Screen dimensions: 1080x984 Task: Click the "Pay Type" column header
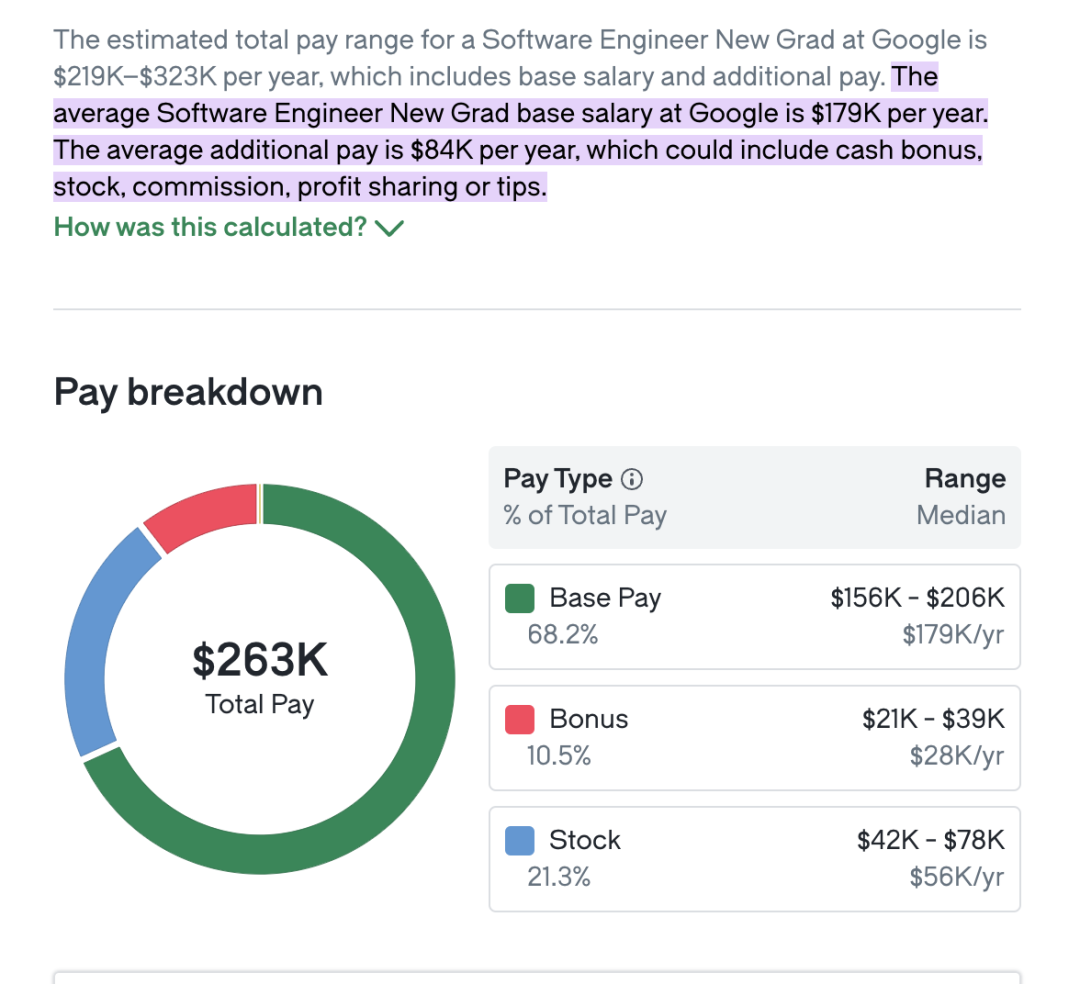(558, 479)
